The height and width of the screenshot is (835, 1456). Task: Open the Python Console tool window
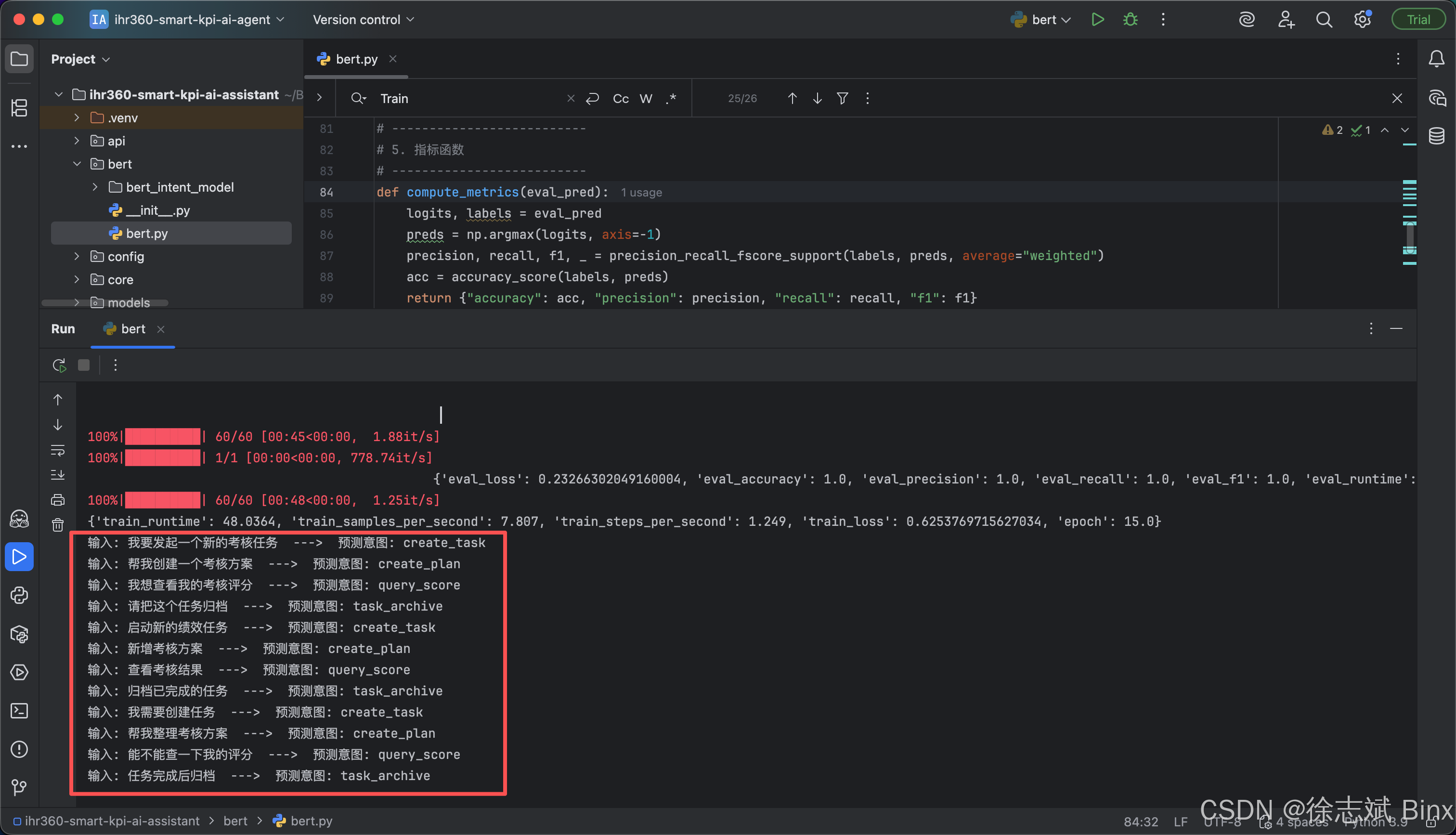pyautogui.click(x=19, y=595)
